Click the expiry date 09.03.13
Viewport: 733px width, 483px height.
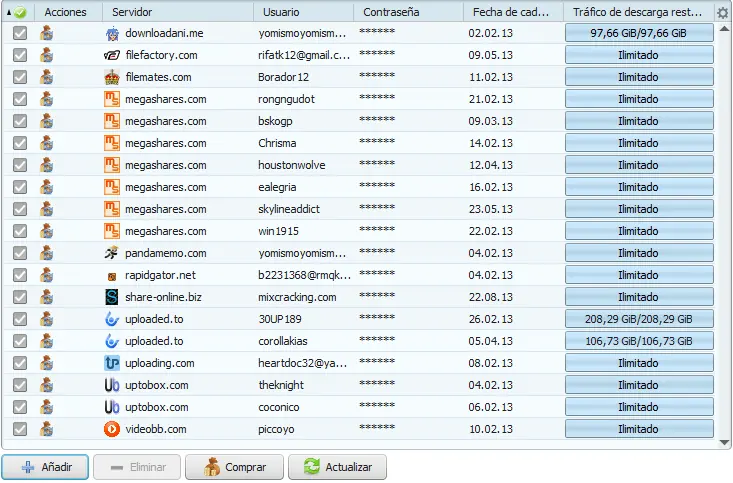(490, 121)
